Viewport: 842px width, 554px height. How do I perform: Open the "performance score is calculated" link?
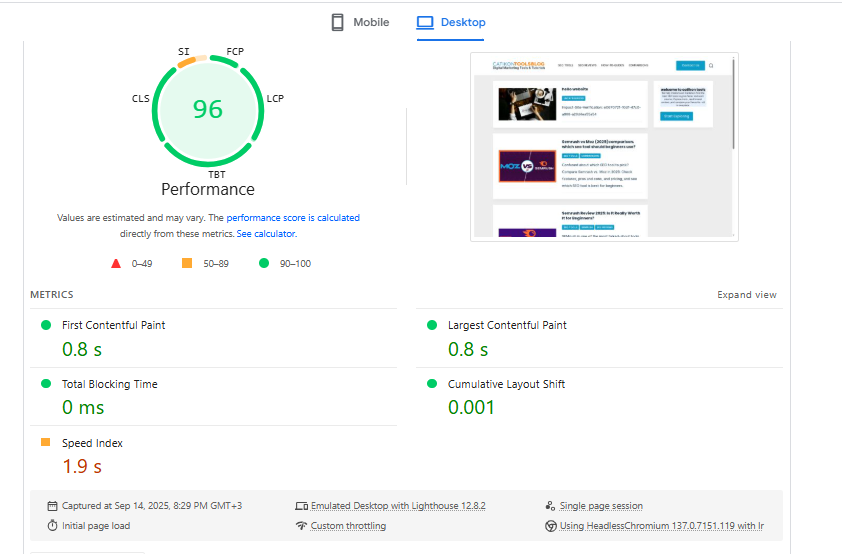point(293,218)
